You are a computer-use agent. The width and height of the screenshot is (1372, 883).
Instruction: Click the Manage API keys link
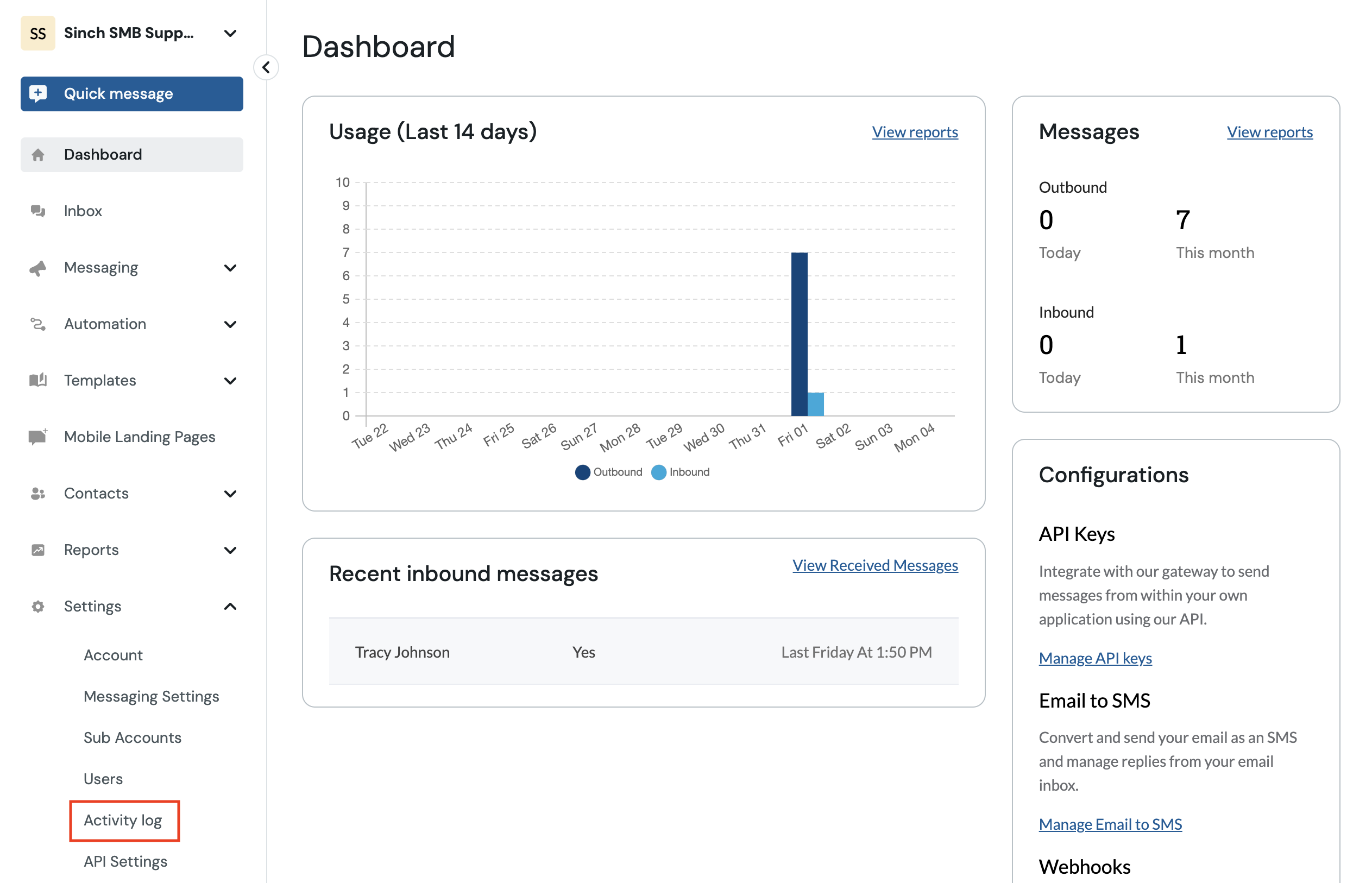point(1095,658)
